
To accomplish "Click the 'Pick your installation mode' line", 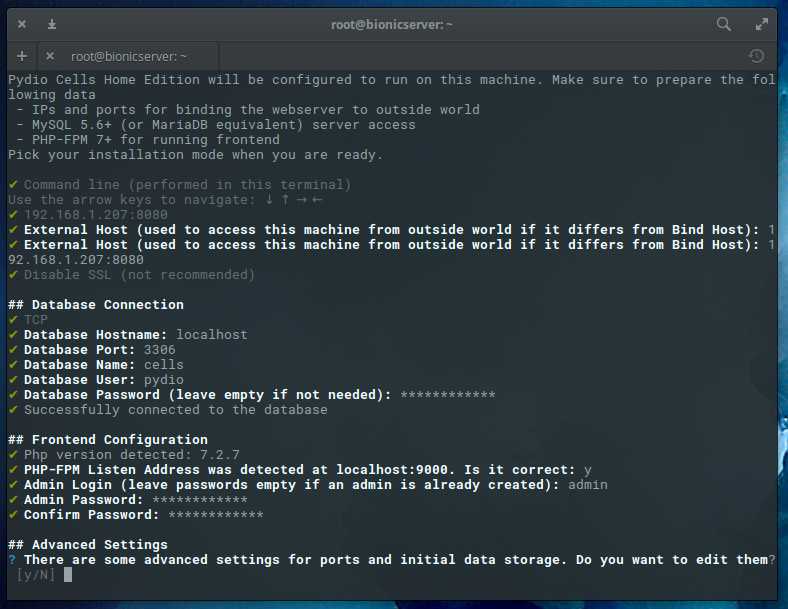I will [x=195, y=155].
